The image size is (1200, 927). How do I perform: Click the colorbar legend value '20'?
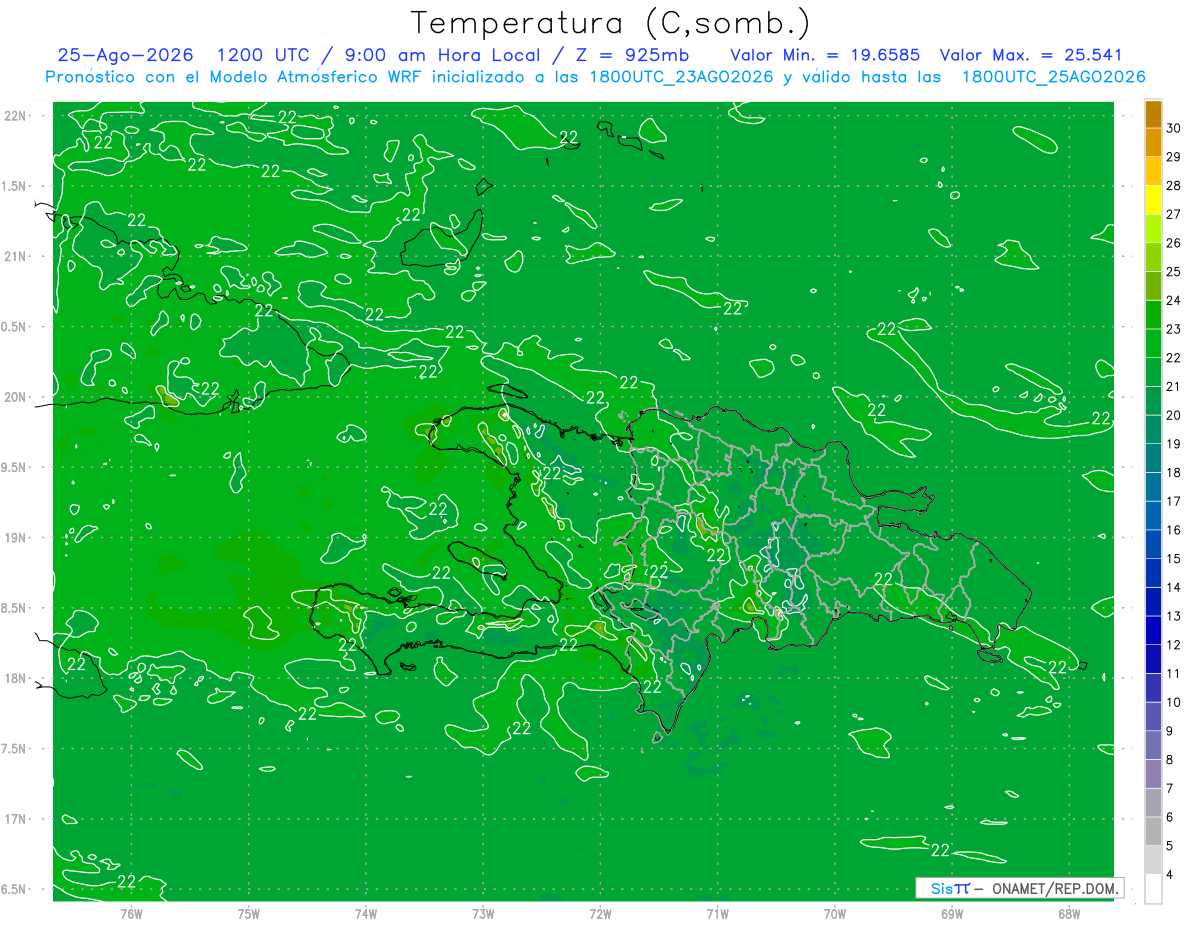coord(1174,415)
